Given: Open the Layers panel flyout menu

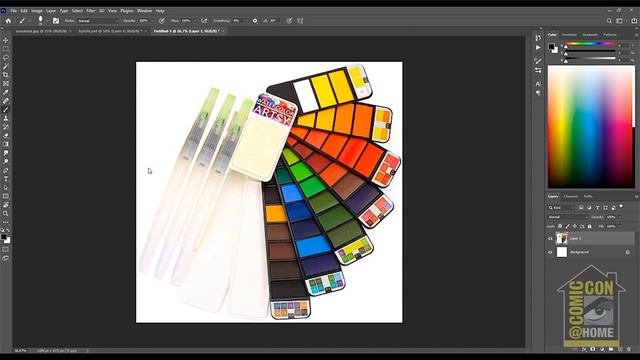Looking at the screenshot, I should click(636, 197).
